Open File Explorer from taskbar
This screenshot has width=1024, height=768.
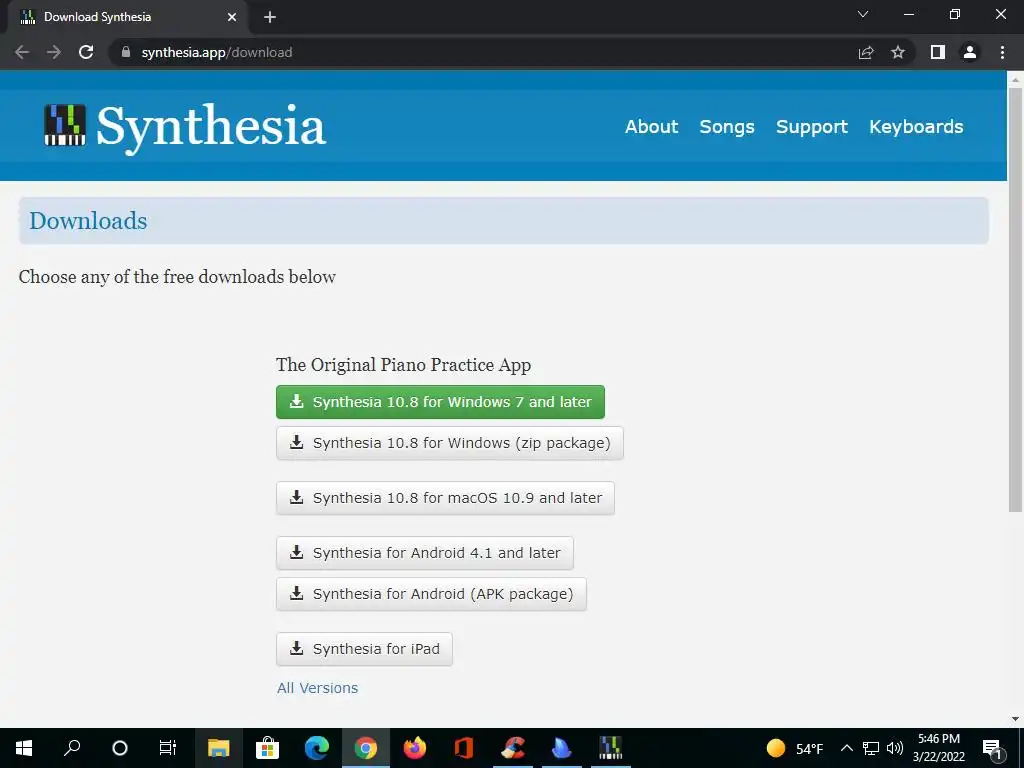coord(219,748)
